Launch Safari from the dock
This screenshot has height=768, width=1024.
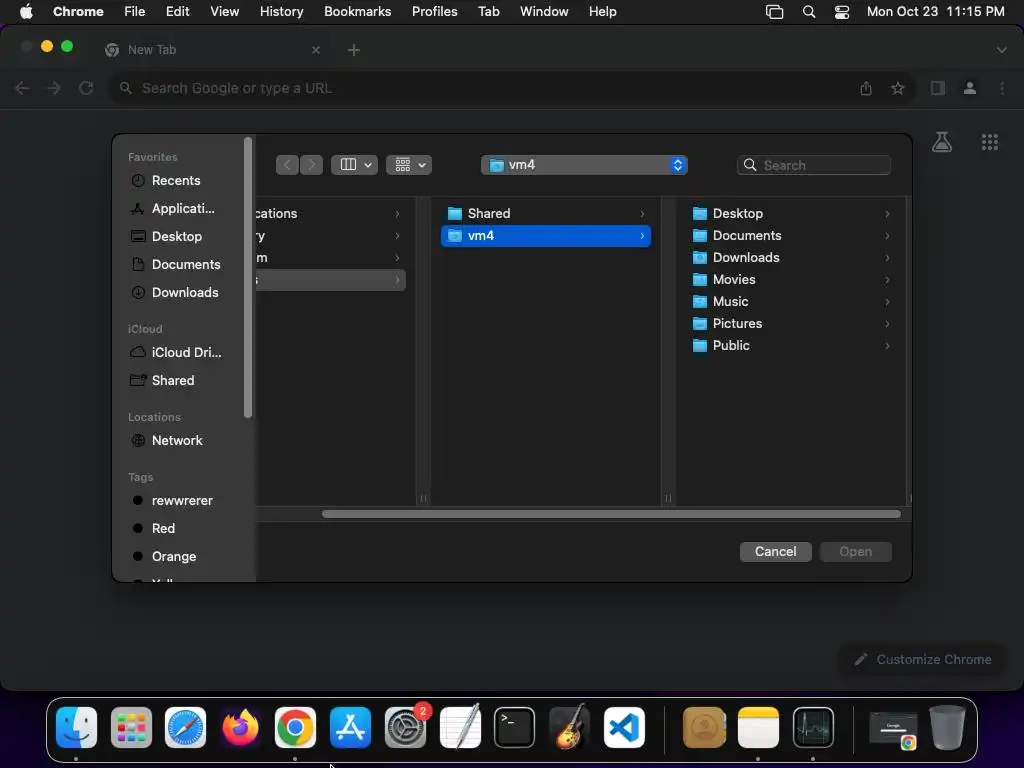185,727
